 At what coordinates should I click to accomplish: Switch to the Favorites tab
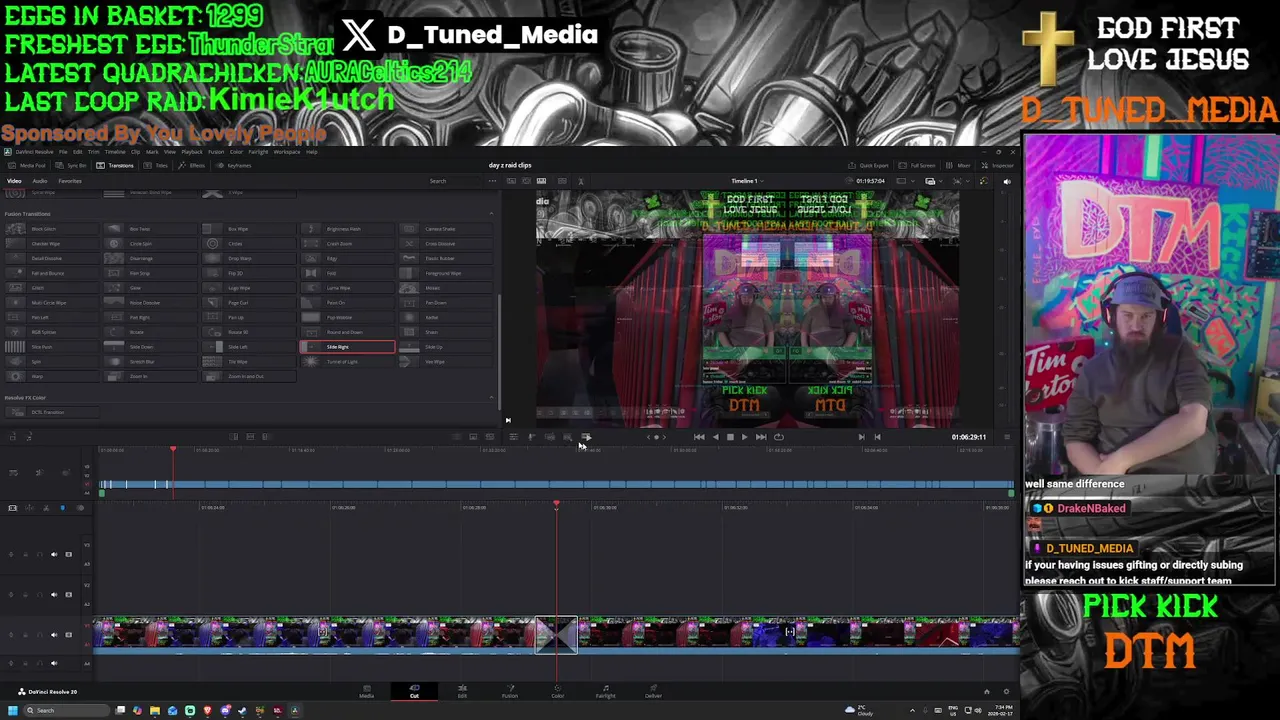coord(70,181)
